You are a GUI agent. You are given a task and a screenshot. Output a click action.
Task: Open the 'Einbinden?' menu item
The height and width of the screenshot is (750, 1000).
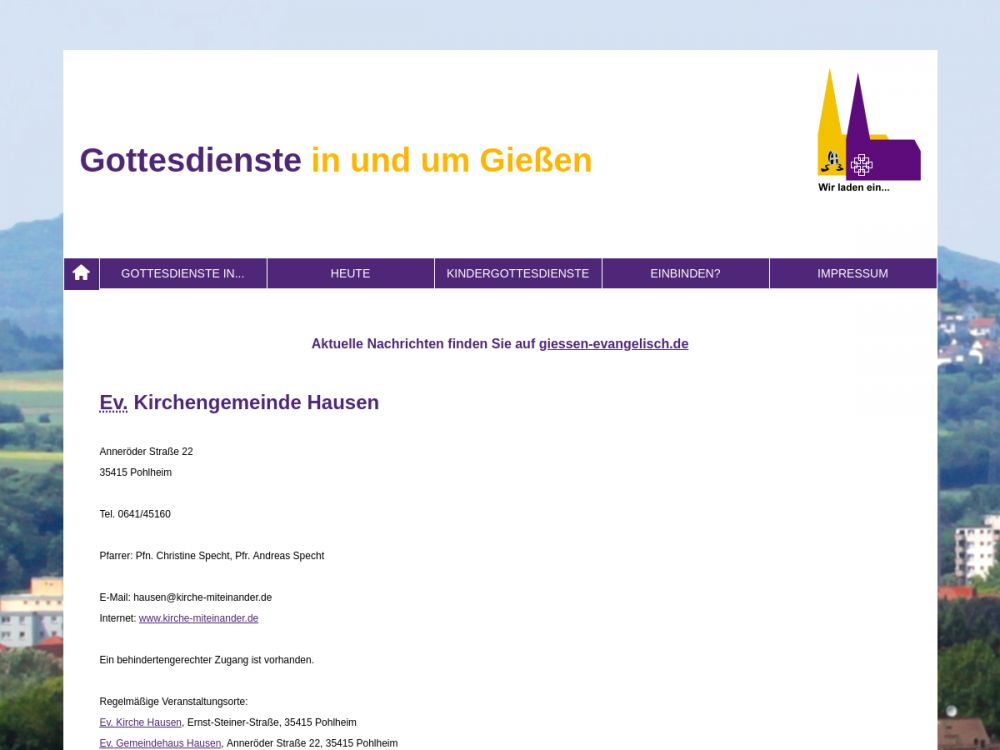point(685,273)
